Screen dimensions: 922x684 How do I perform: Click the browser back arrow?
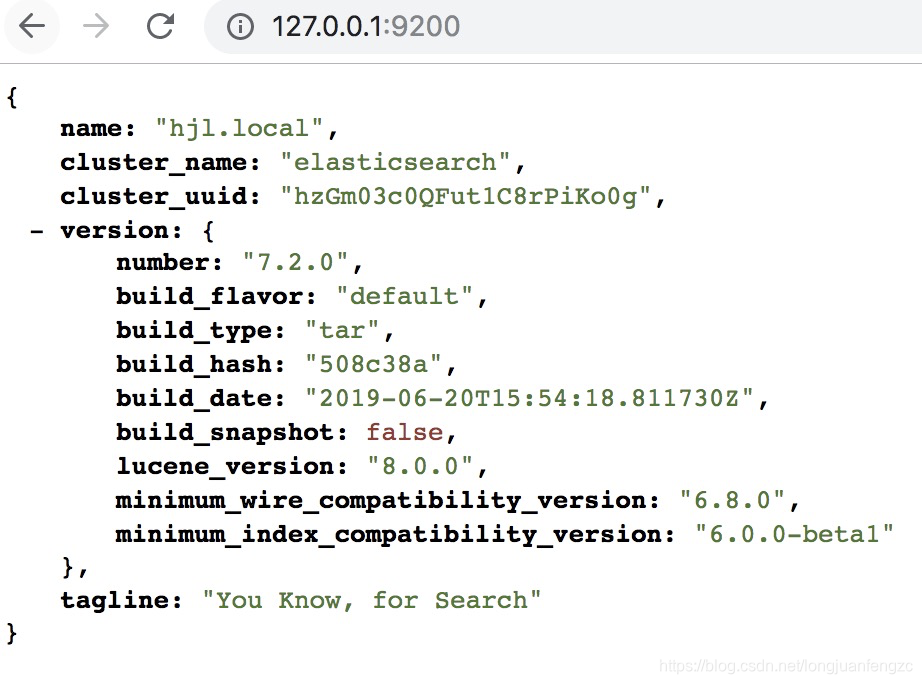tap(32, 26)
